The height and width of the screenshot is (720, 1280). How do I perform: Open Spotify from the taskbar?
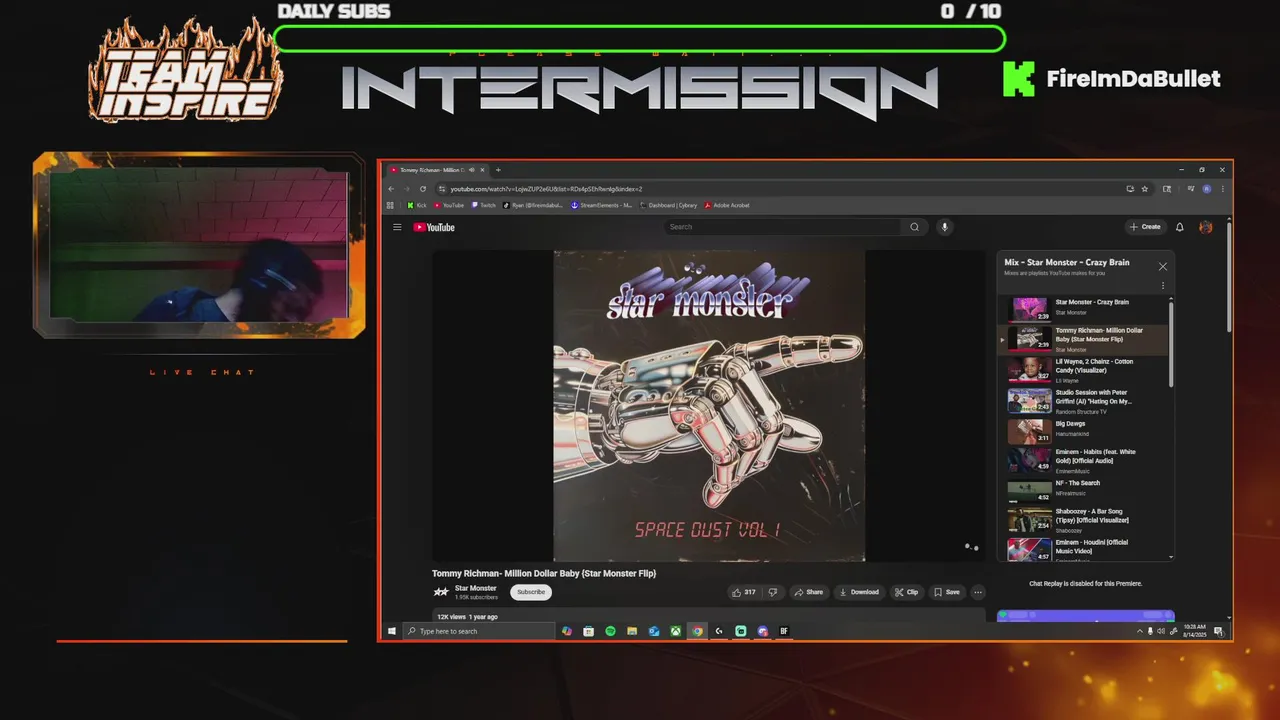[610, 631]
